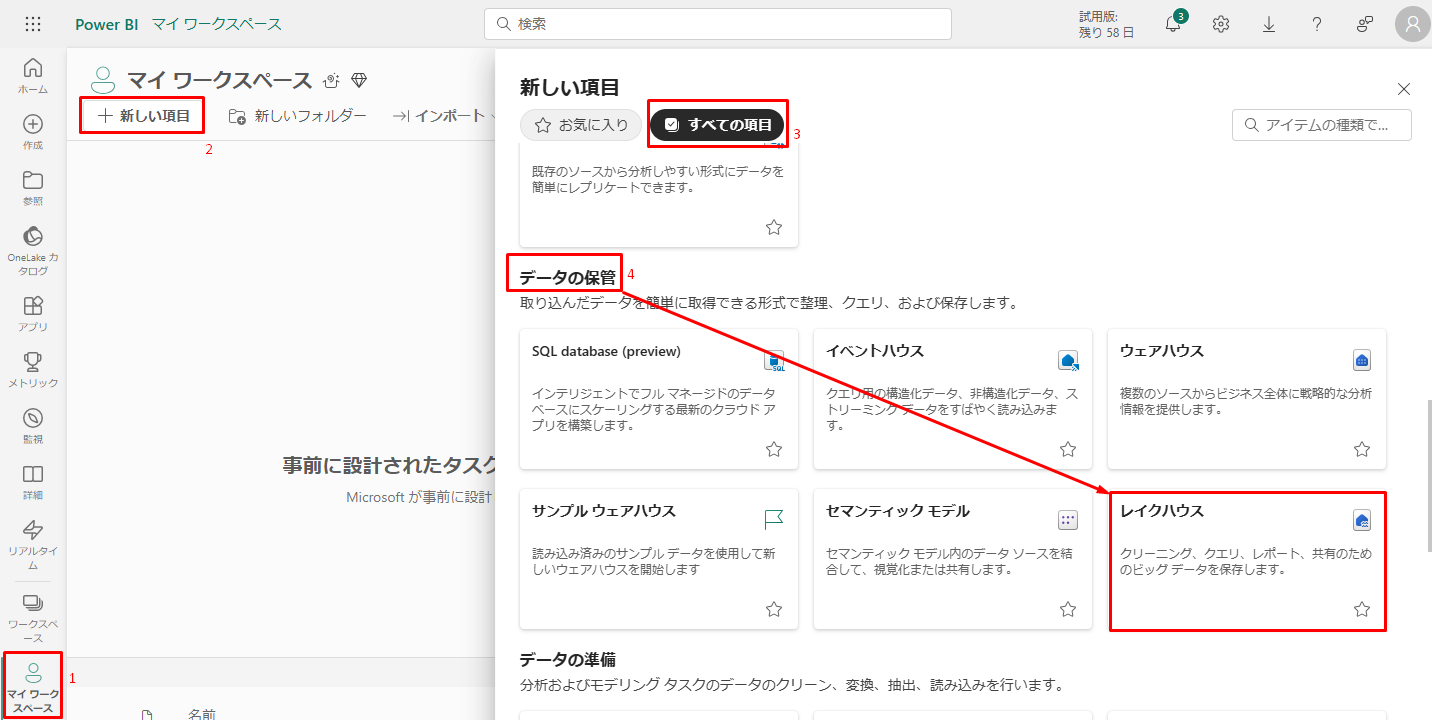
Task: Switch to お気に入り tab
Action: pyautogui.click(x=581, y=125)
